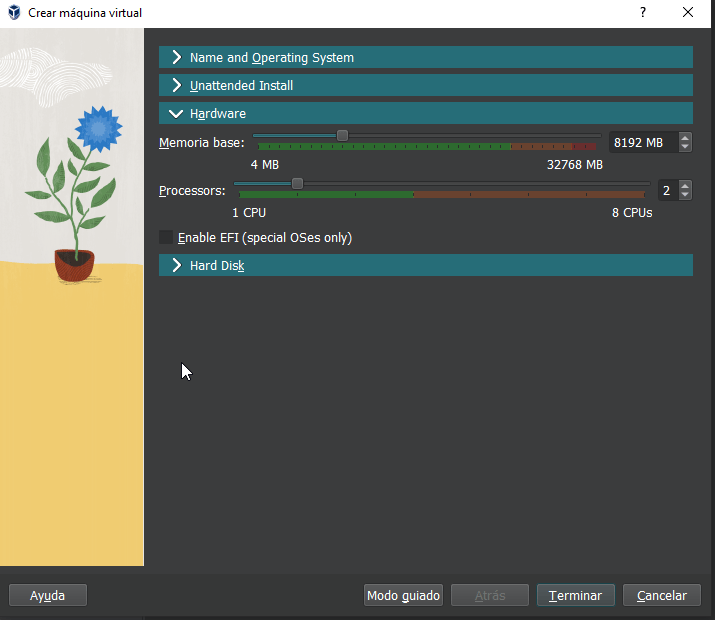Switch to Modo guiado
This screenshot has width=715, height=620.
click(x=403, y=595)
